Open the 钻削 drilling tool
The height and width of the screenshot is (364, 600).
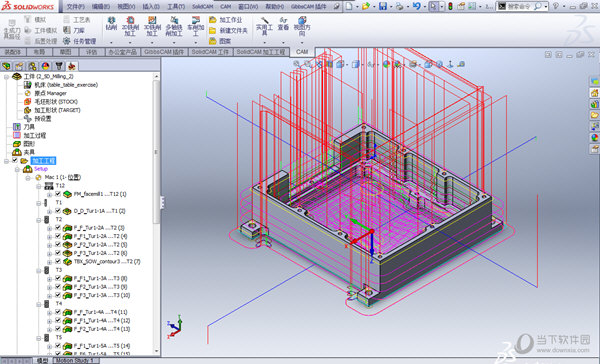click(111, 23)
